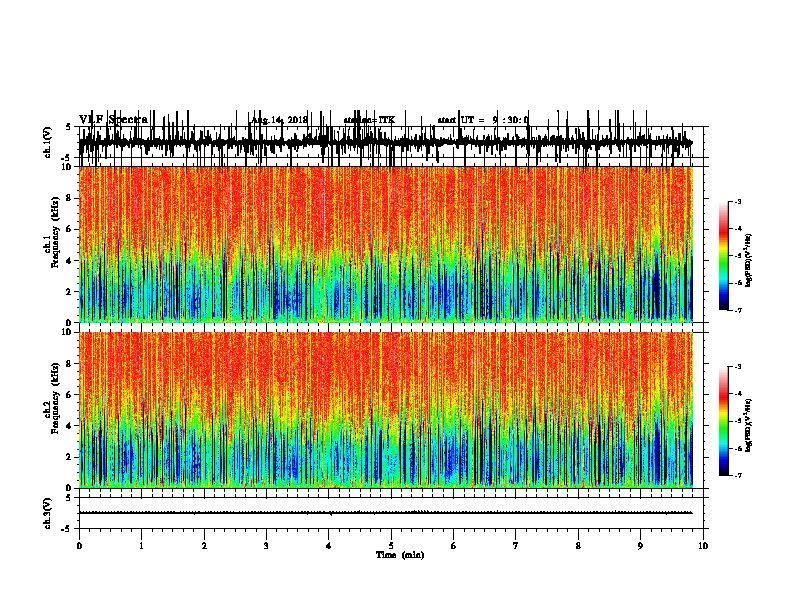
Task: Click the ch.3 waveform trace
Action: point(385,513)
